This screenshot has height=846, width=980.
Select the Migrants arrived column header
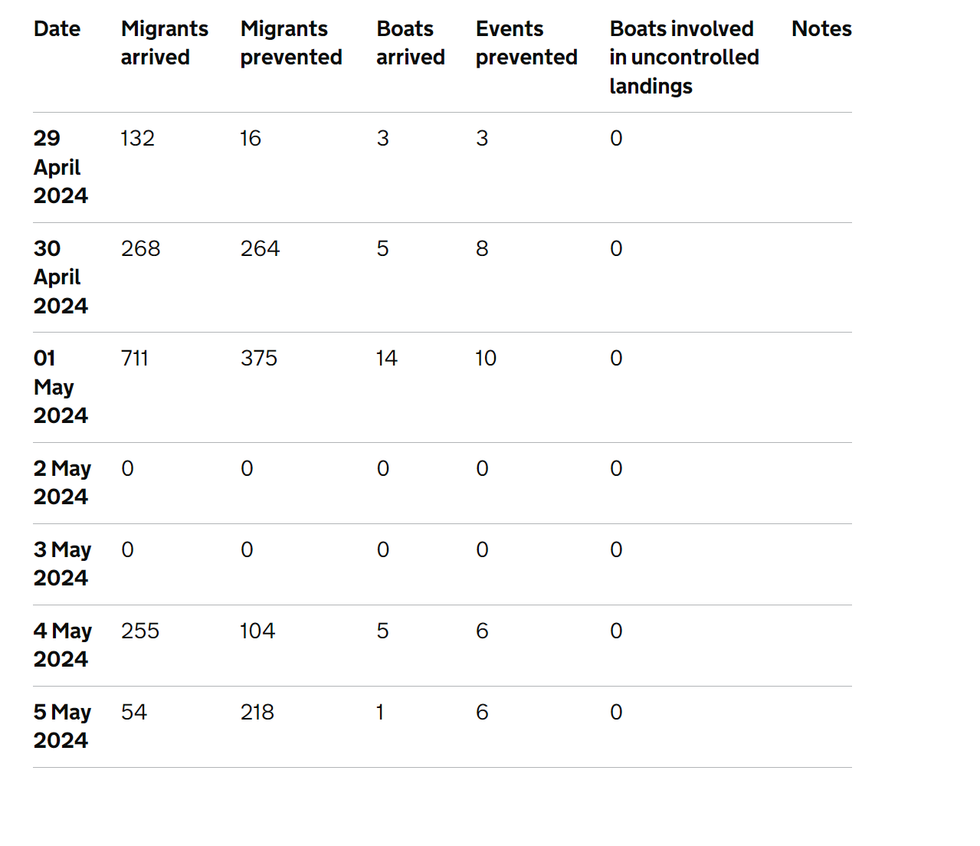point(164,43)
